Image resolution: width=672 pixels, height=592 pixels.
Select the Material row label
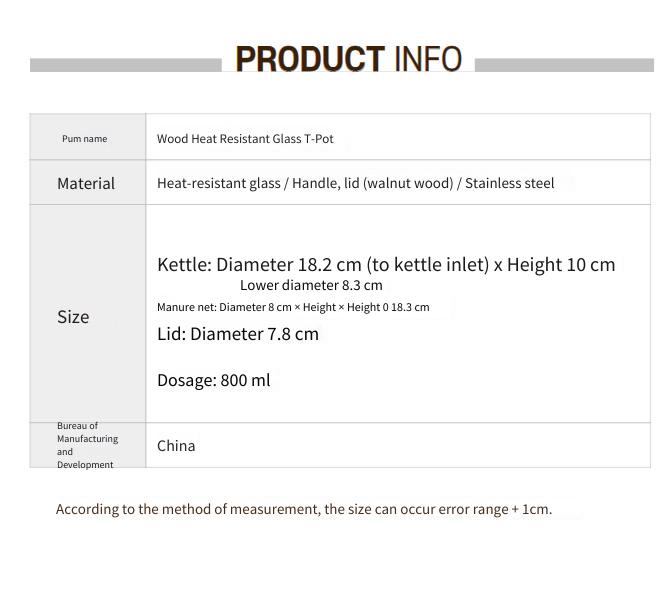[86, 183]
